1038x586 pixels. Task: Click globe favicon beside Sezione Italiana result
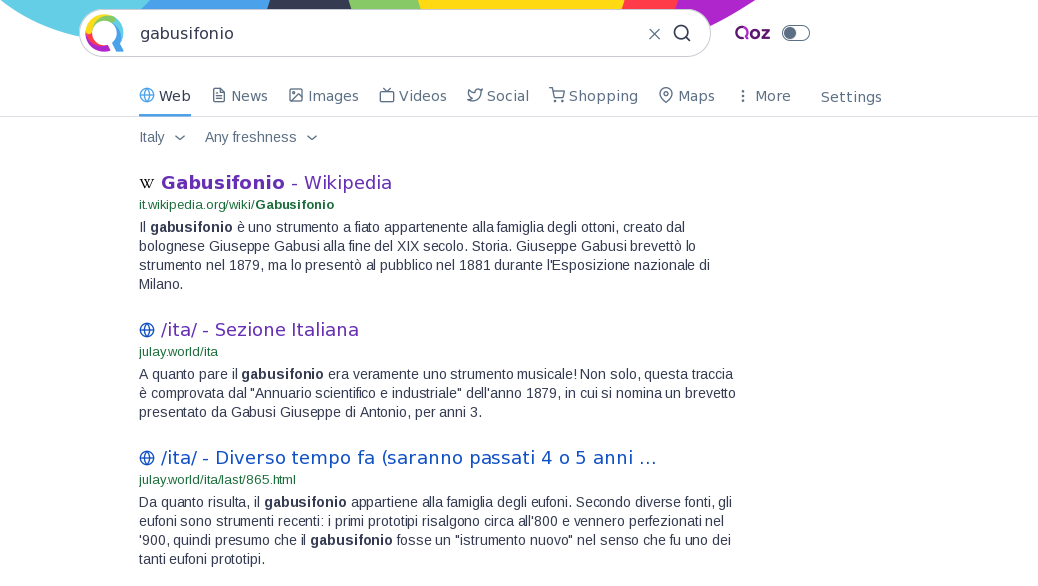[146, 330]
